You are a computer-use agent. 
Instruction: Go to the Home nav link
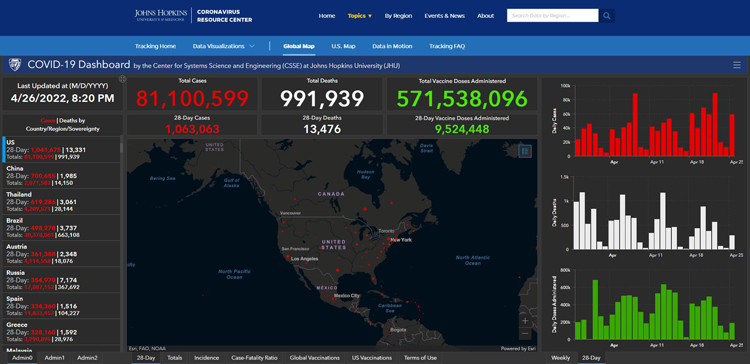(x=327, y=16)
